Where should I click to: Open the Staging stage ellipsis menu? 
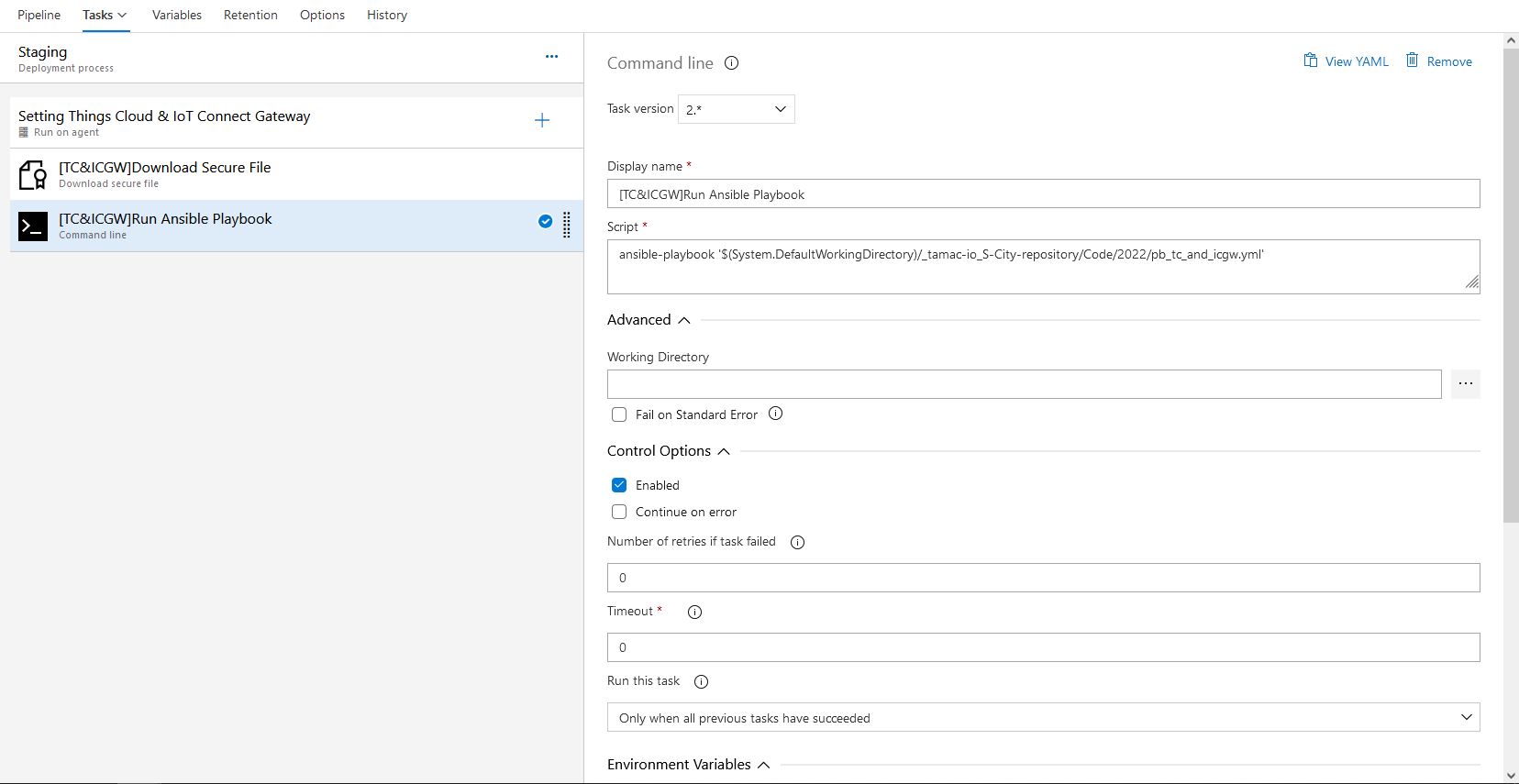pos(551,56)
